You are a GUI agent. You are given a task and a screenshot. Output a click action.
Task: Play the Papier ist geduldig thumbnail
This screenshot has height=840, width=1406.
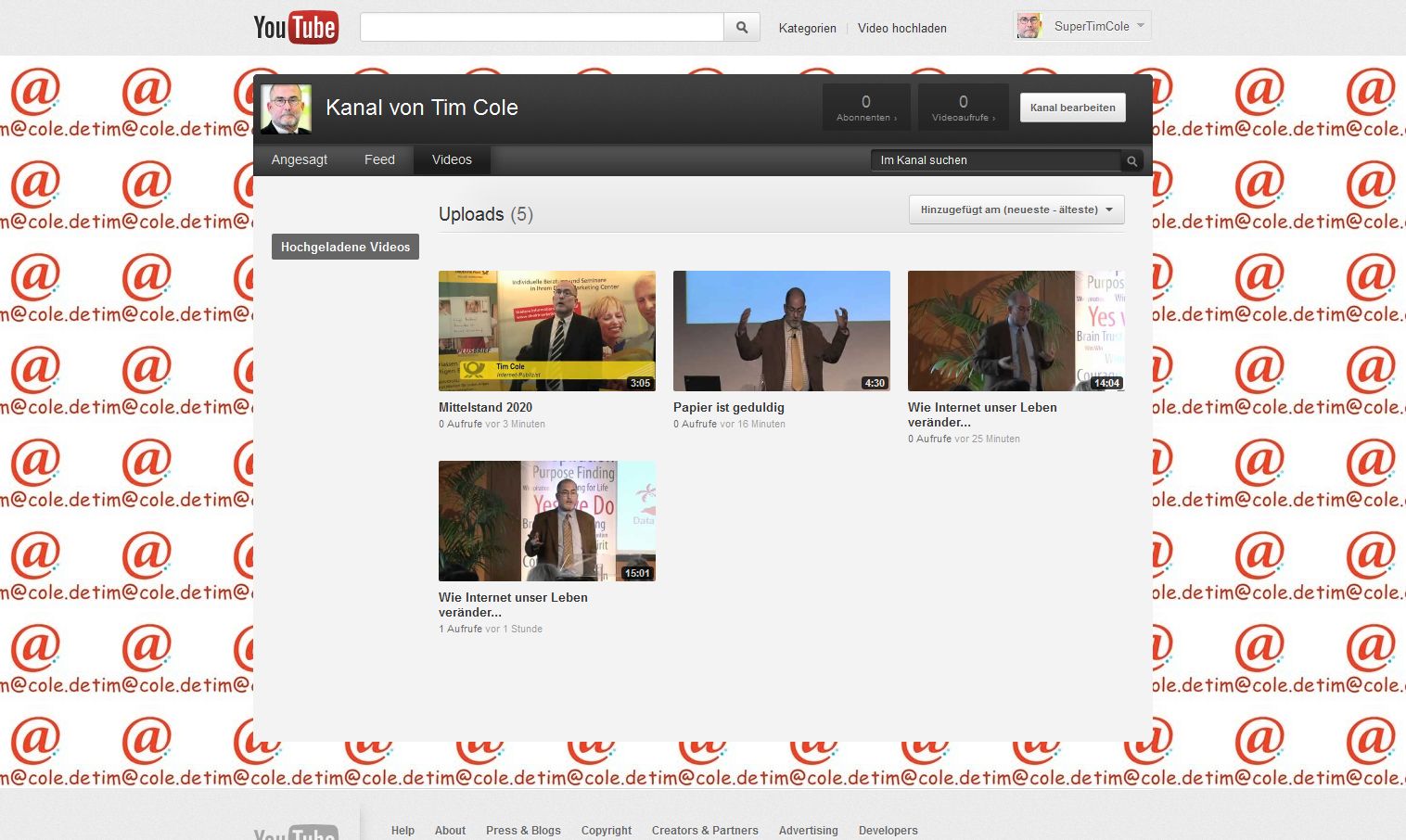coord(781,331)
